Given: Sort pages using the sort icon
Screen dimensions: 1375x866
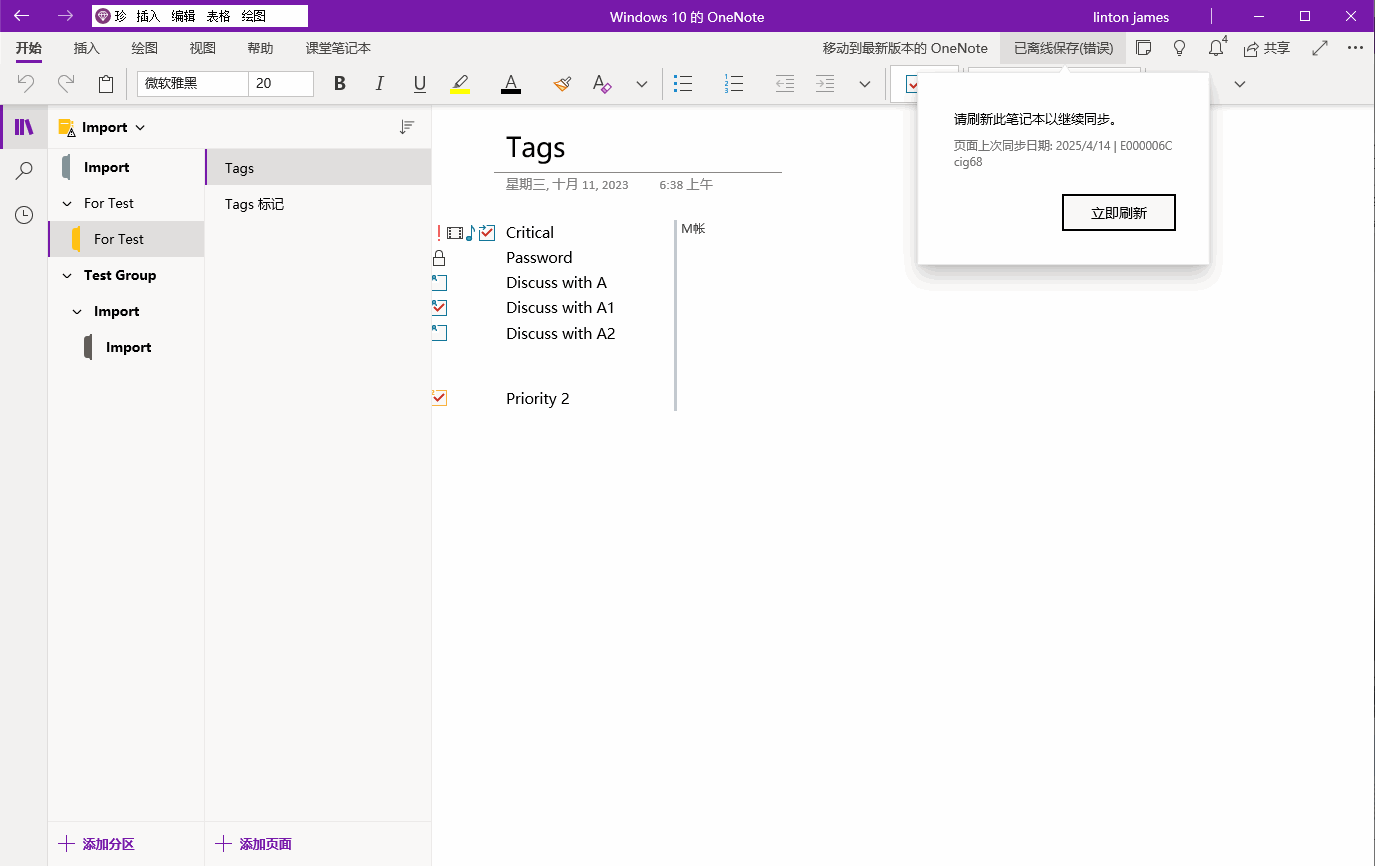Looking at the screenshot, I should click(x=407, y=127).
